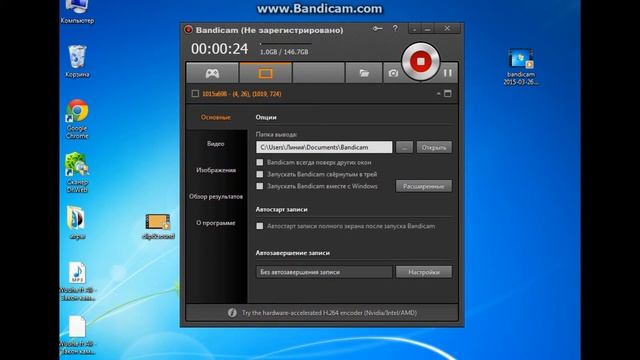Image resolution: width=640 pixels, height=360 pixels.
Task: Open the Без автозавершения записи combo box
Action: [x=324, y=272]
